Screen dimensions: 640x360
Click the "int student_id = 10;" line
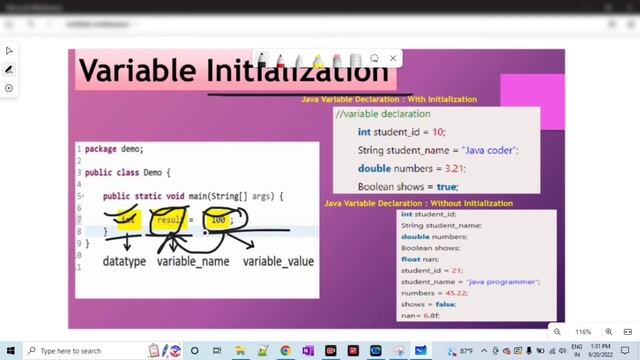coord(402,132)
